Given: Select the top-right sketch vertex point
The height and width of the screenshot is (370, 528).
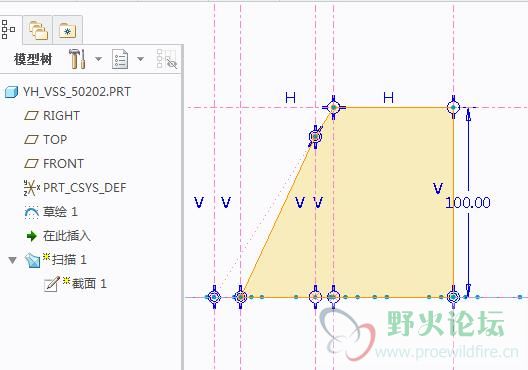Looking at the screenshot, I should [453, 107].
